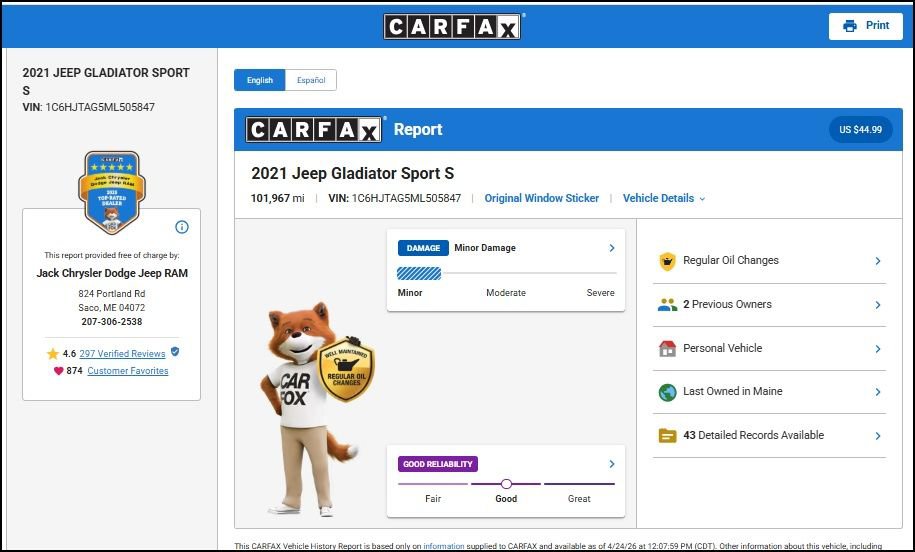Click the Severe label on the damage scale
Viewport: 915px width, 552px height.
pyautogui.click(x=600, y=293)
